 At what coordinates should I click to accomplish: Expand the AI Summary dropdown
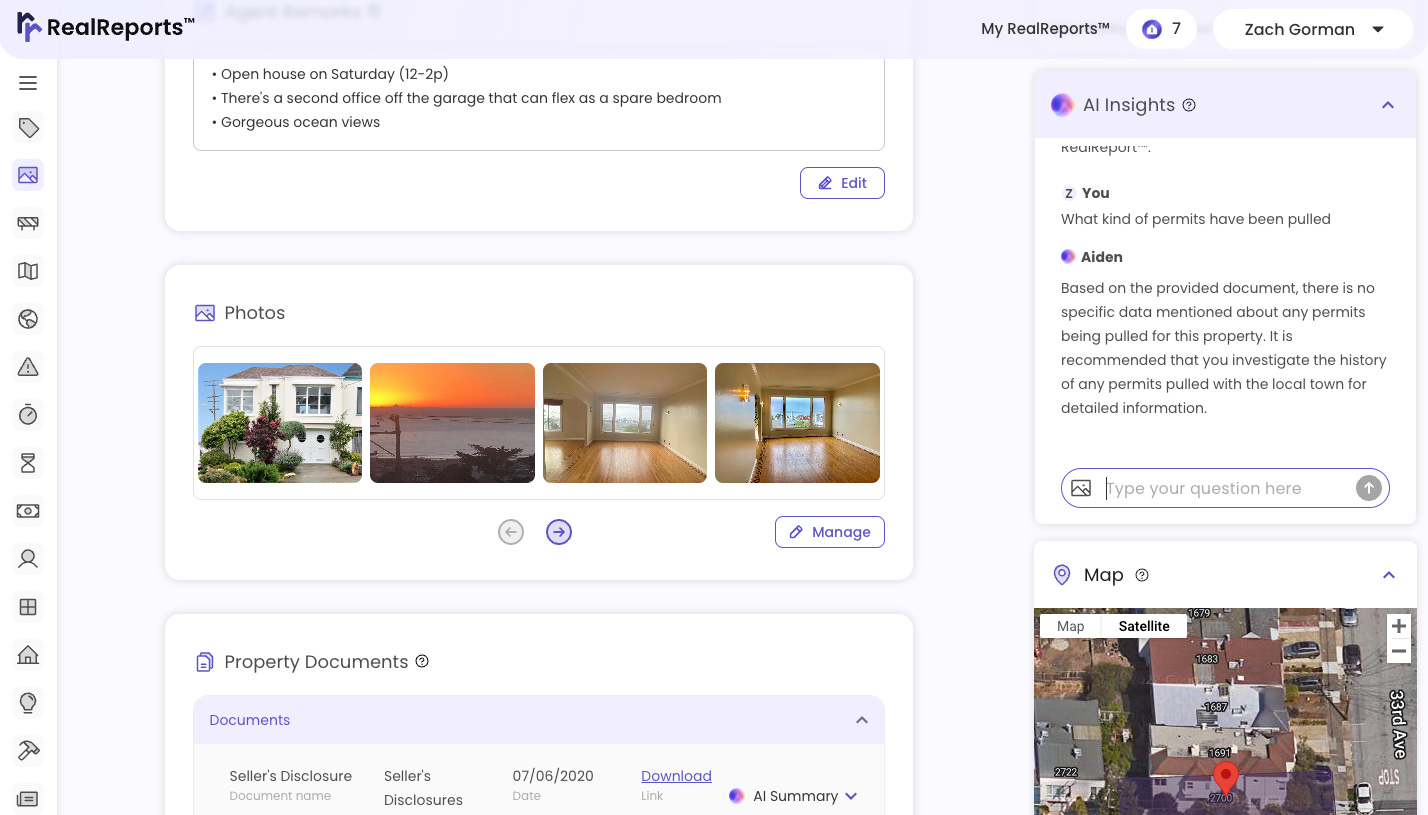point(795,796)
